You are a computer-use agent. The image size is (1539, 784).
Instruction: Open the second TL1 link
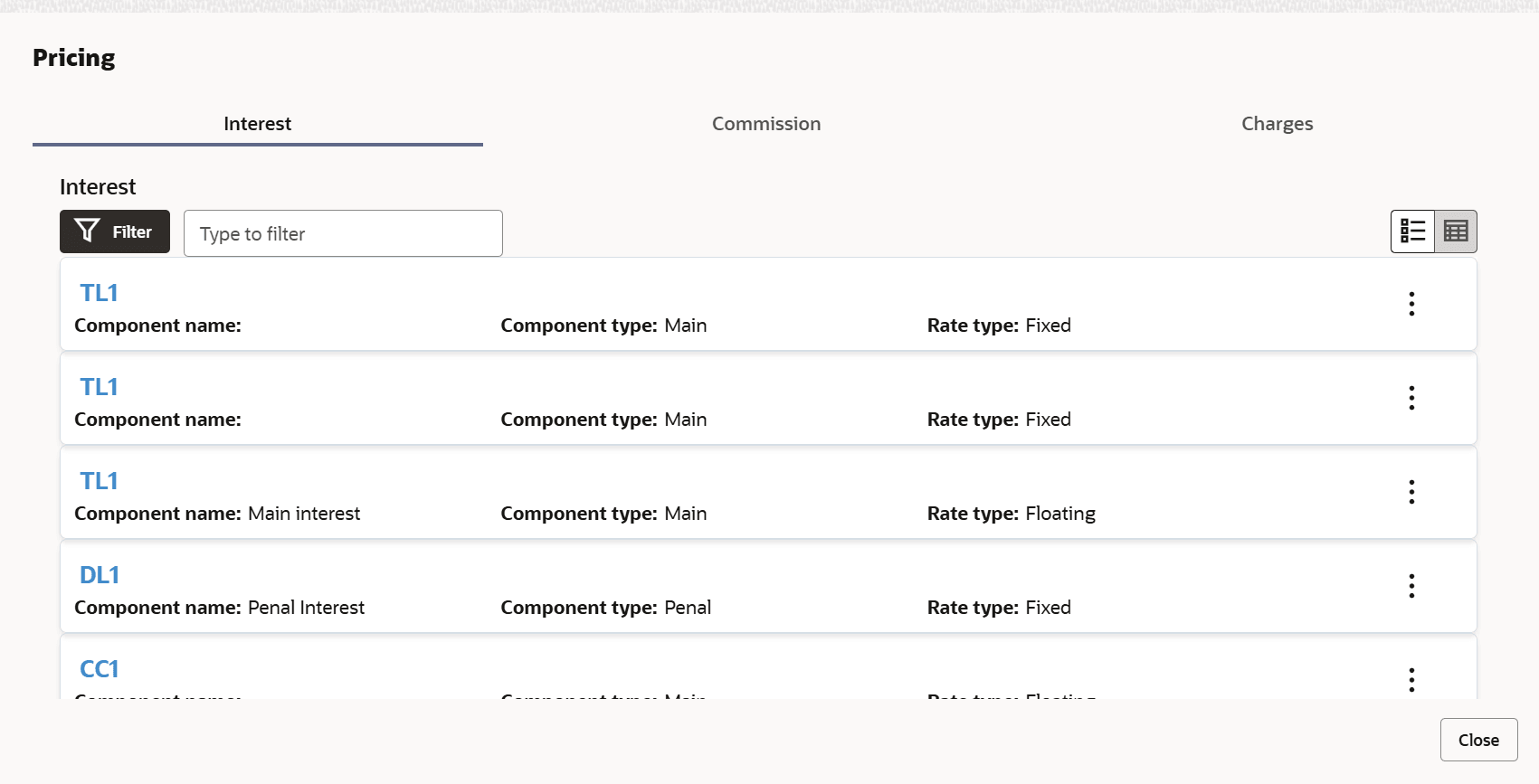[x=99, y=387]
